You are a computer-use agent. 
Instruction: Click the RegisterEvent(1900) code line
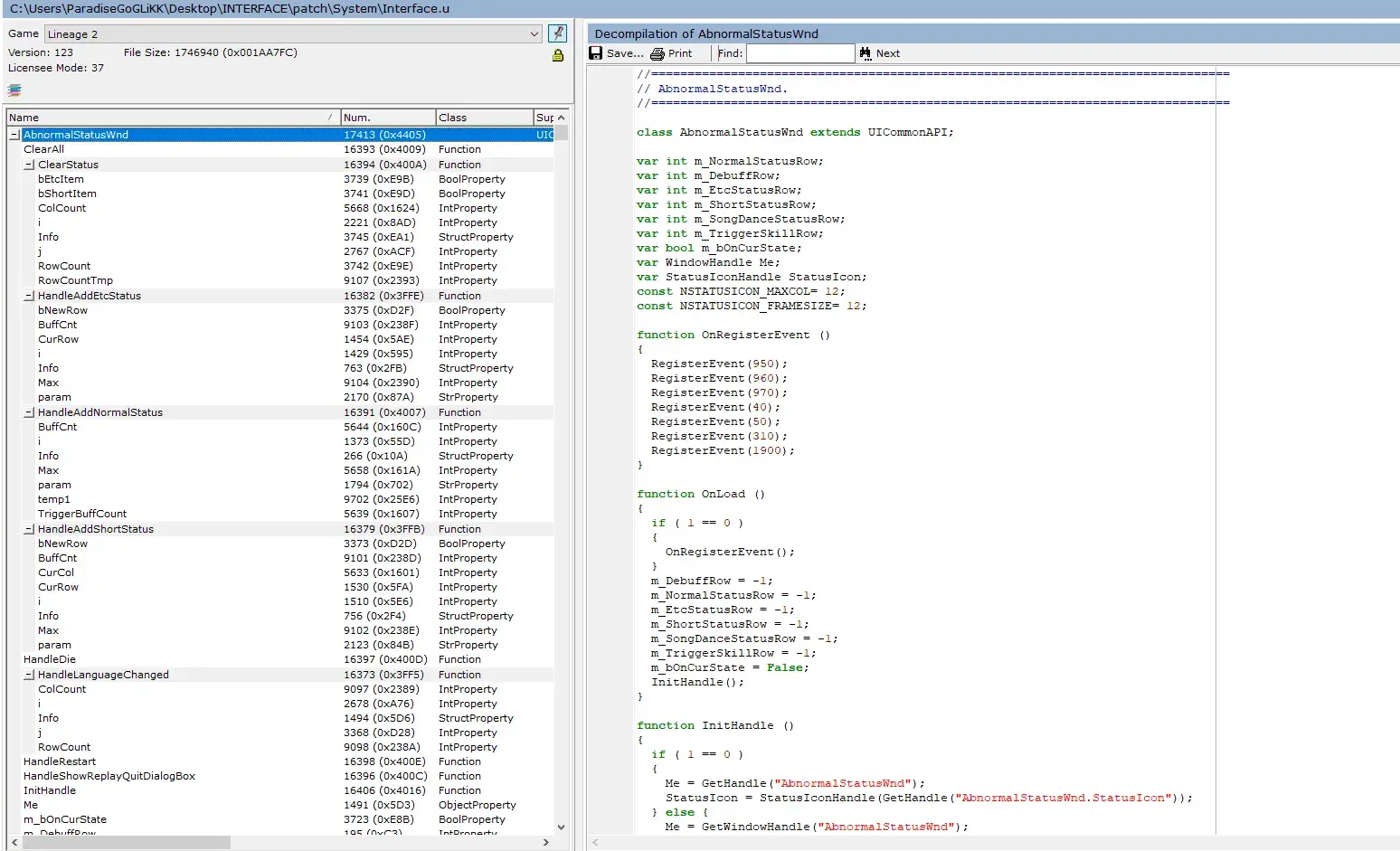pyautogui.click(x=723, y=450)
